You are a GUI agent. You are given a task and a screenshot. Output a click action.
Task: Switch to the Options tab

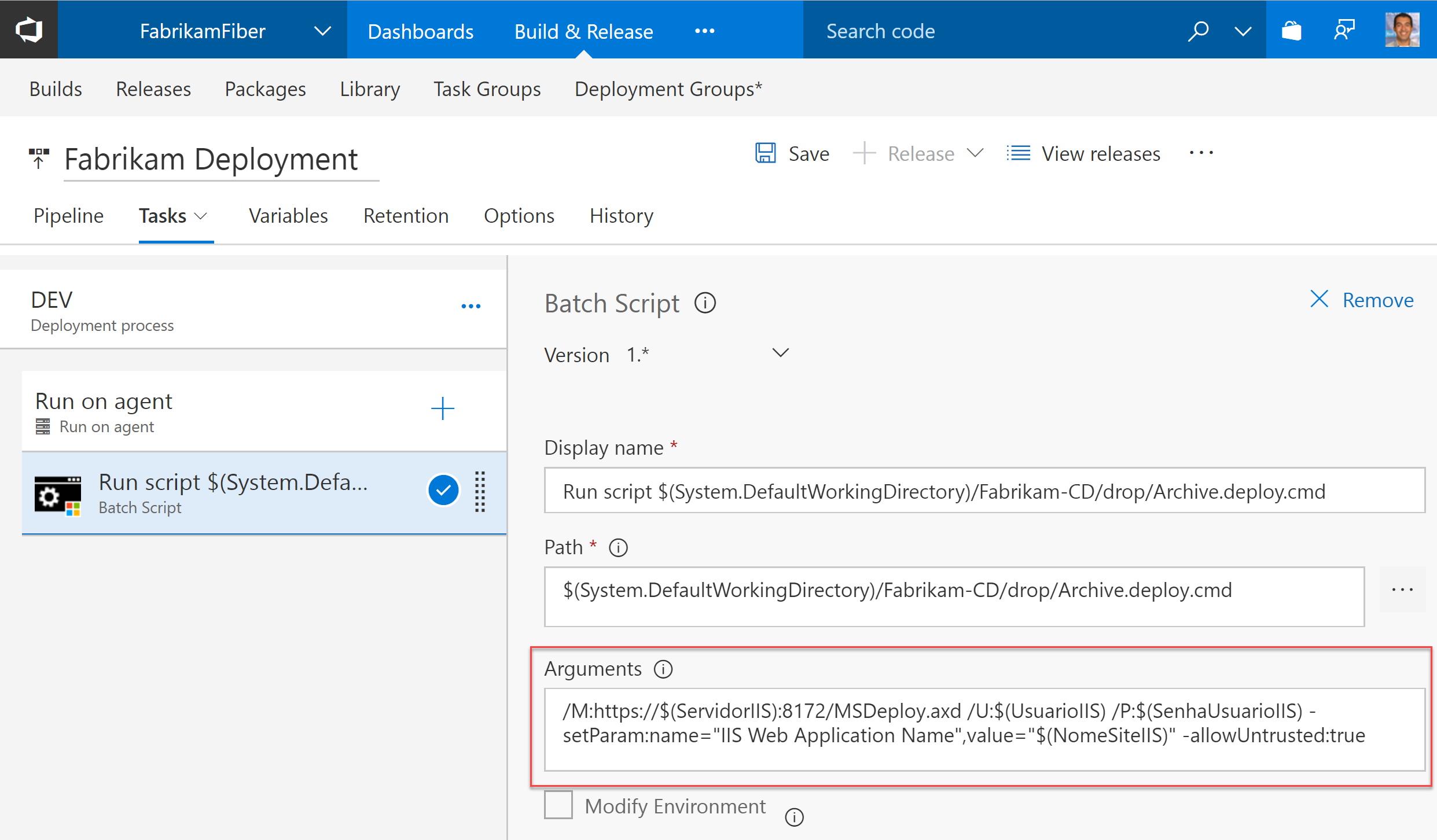[519, 216]
